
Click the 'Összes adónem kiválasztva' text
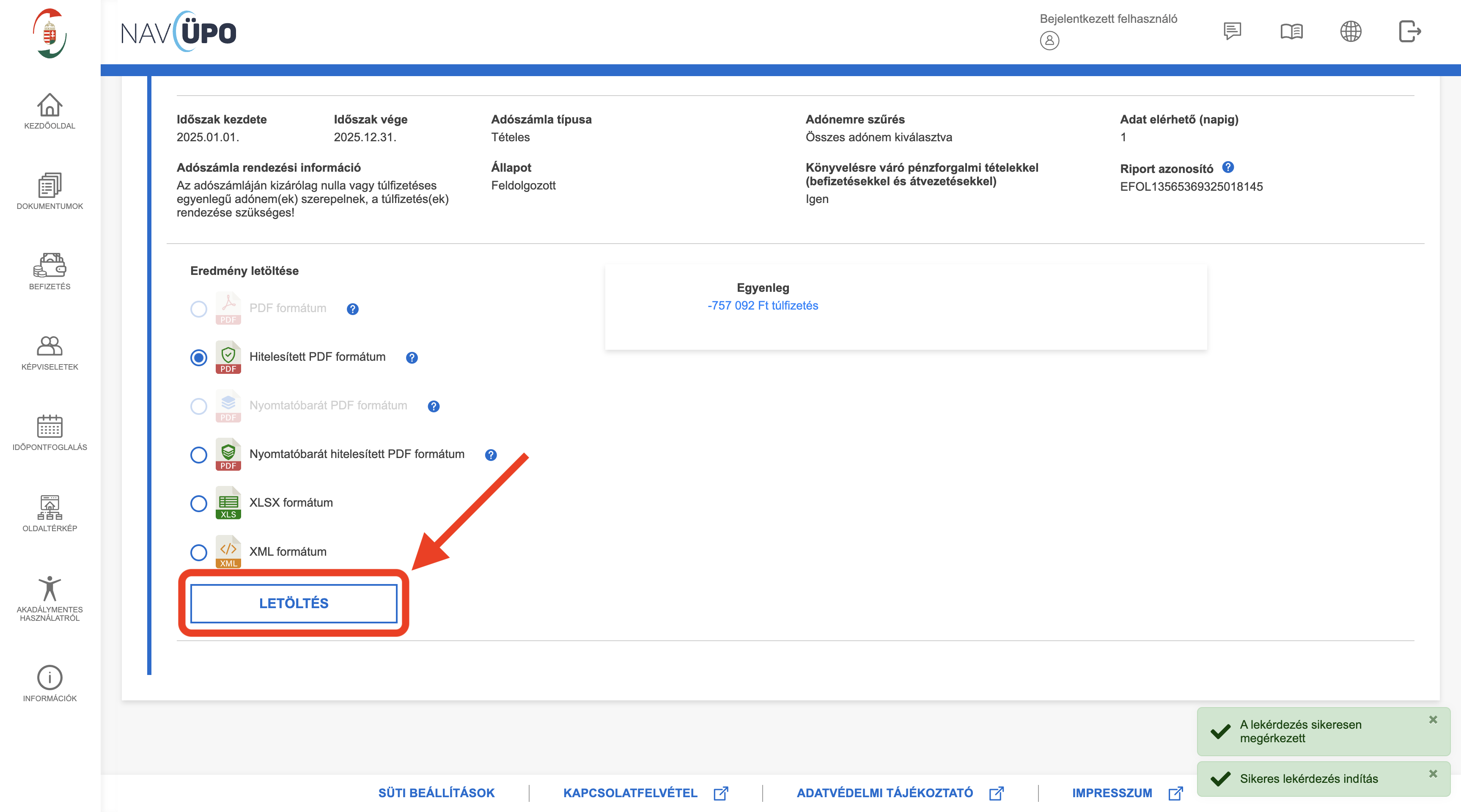[x=879, y=137]
